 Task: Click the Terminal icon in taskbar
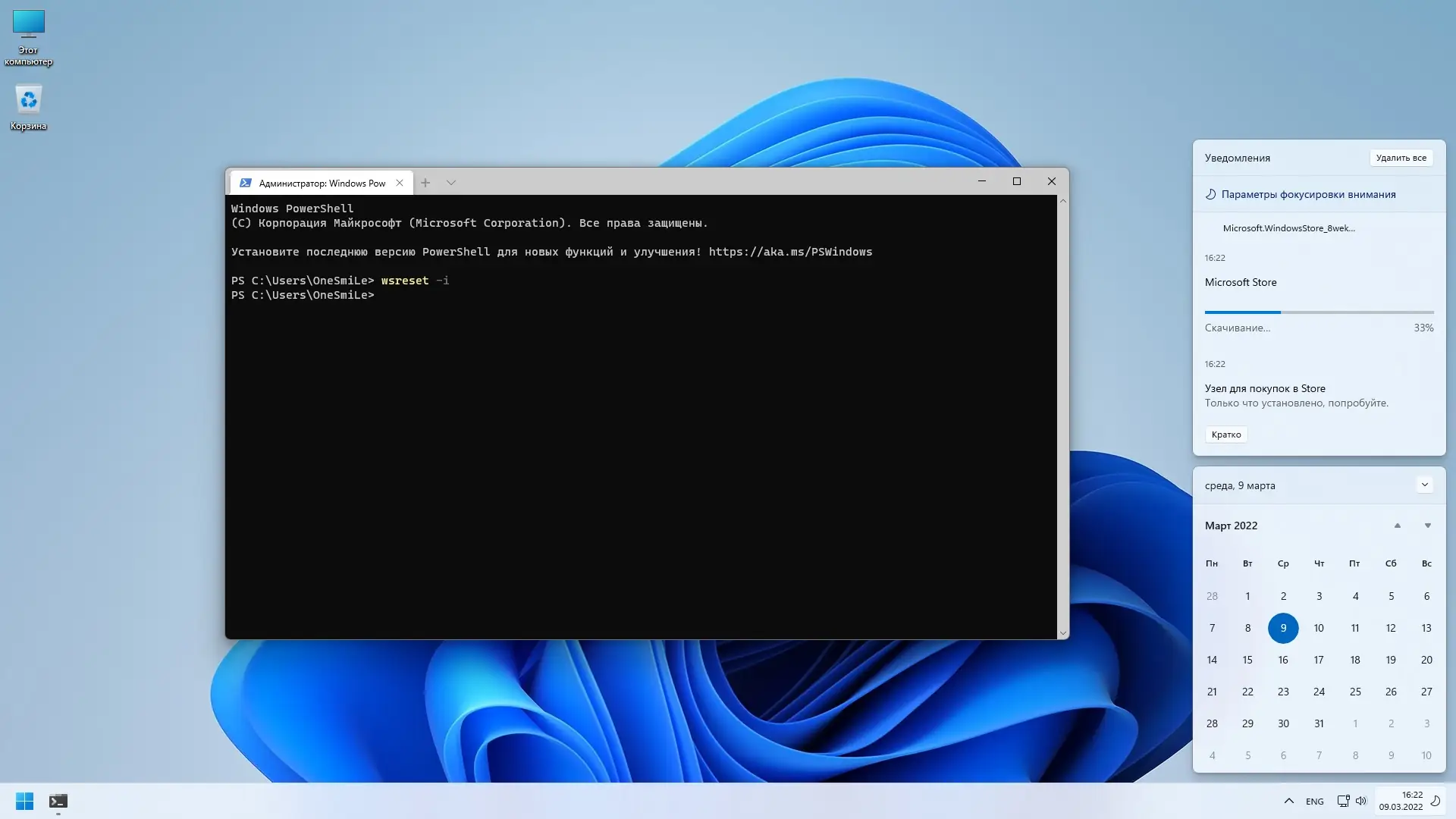[58, 801]
